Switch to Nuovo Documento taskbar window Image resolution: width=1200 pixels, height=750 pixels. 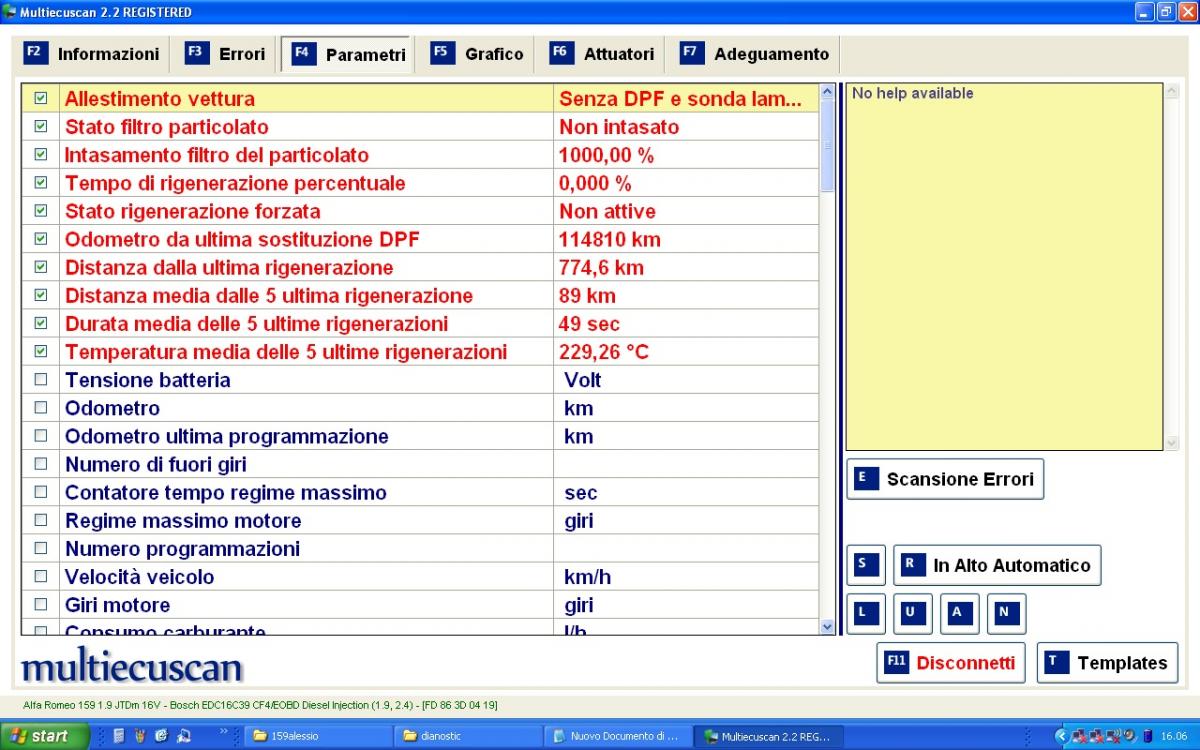point(618,736)
